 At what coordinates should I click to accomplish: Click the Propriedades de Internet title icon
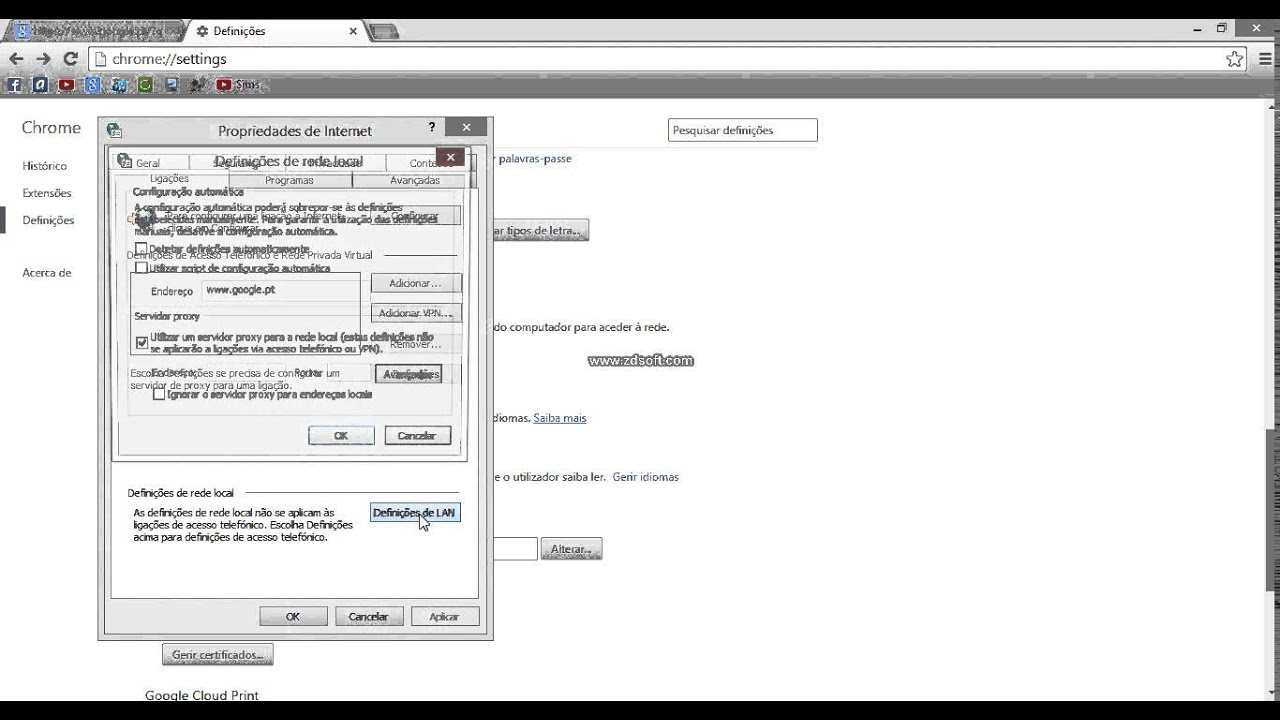tap(114, 130)
